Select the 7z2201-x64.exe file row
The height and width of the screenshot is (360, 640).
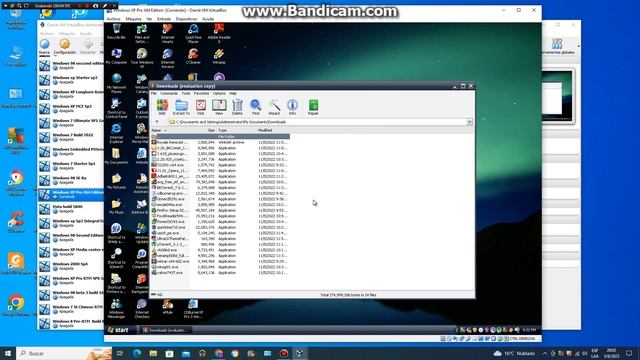point(220,165)
